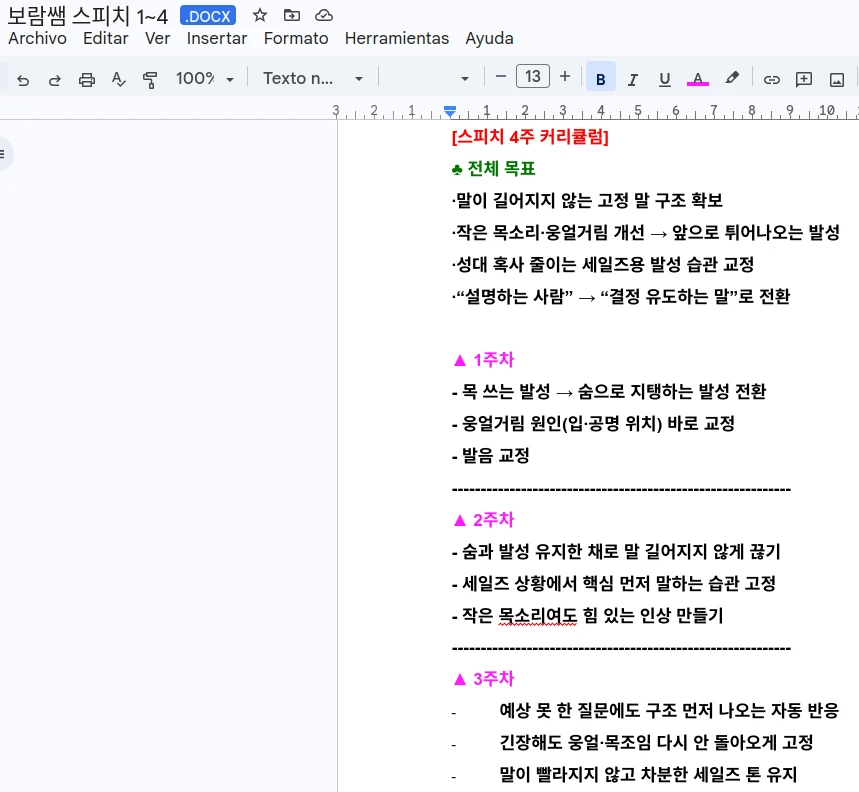Click the Undo arrow icon

22,80
